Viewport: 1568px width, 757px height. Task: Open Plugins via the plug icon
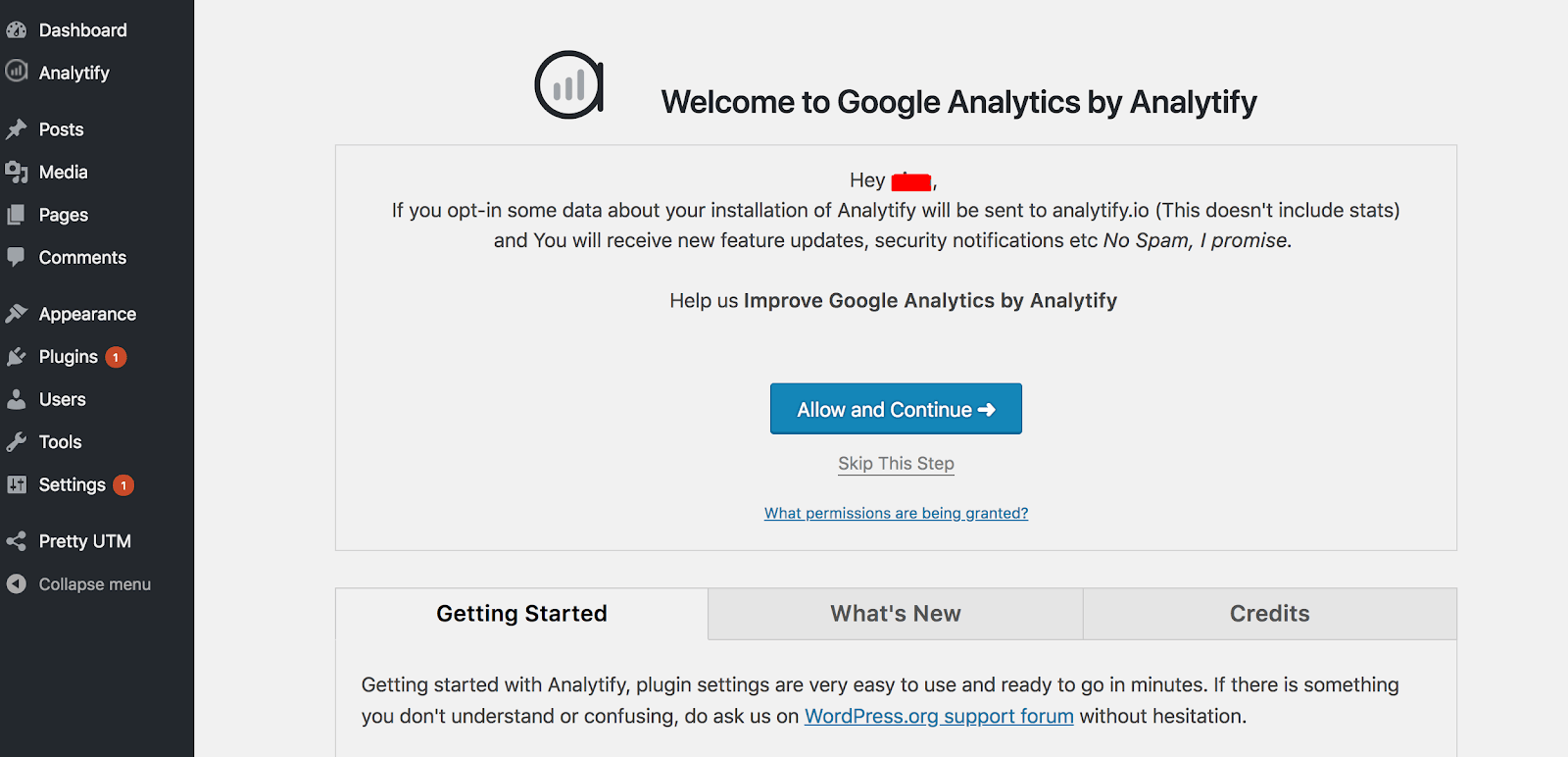coord(18,356)
